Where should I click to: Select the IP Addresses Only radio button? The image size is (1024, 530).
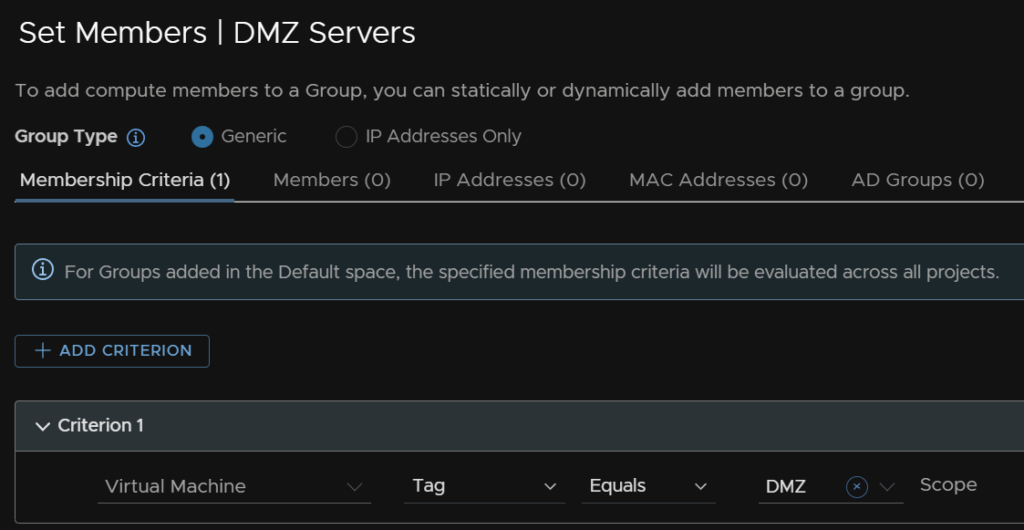346,137
